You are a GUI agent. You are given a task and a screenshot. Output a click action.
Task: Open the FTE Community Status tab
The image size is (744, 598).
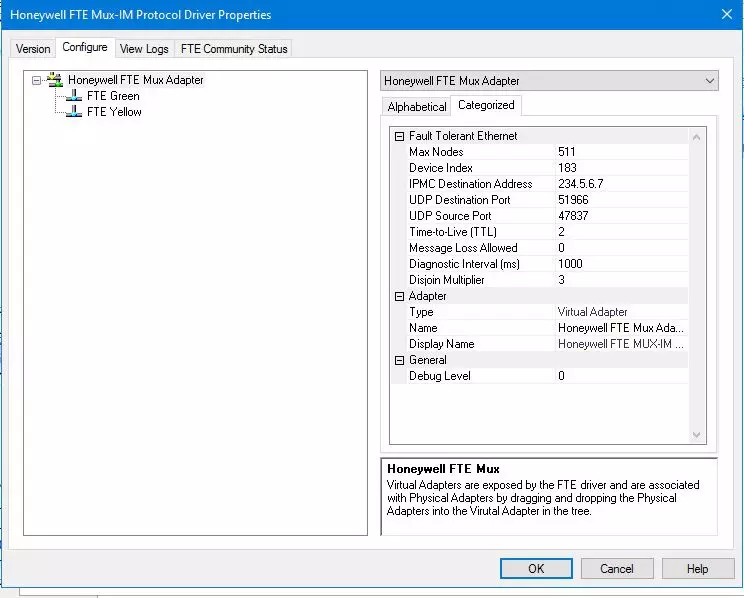coord(234,49)
